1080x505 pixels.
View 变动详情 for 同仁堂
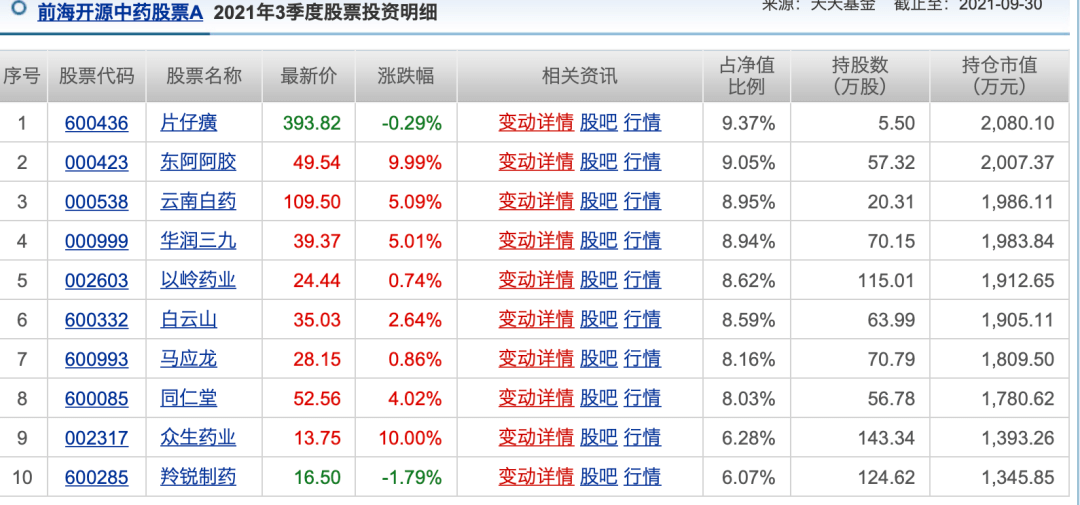click(x=536, y=398)
